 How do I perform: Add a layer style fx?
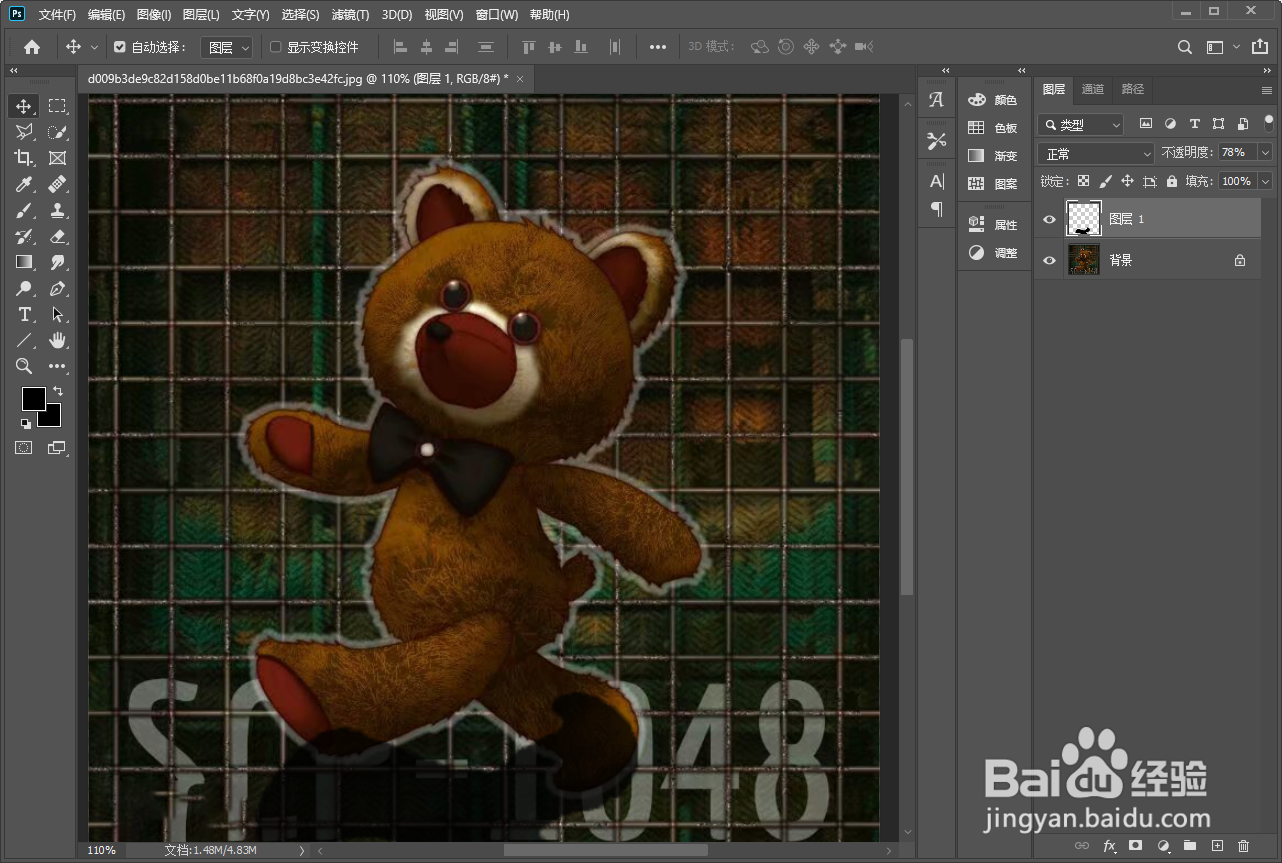click(x=1109, y=846)
